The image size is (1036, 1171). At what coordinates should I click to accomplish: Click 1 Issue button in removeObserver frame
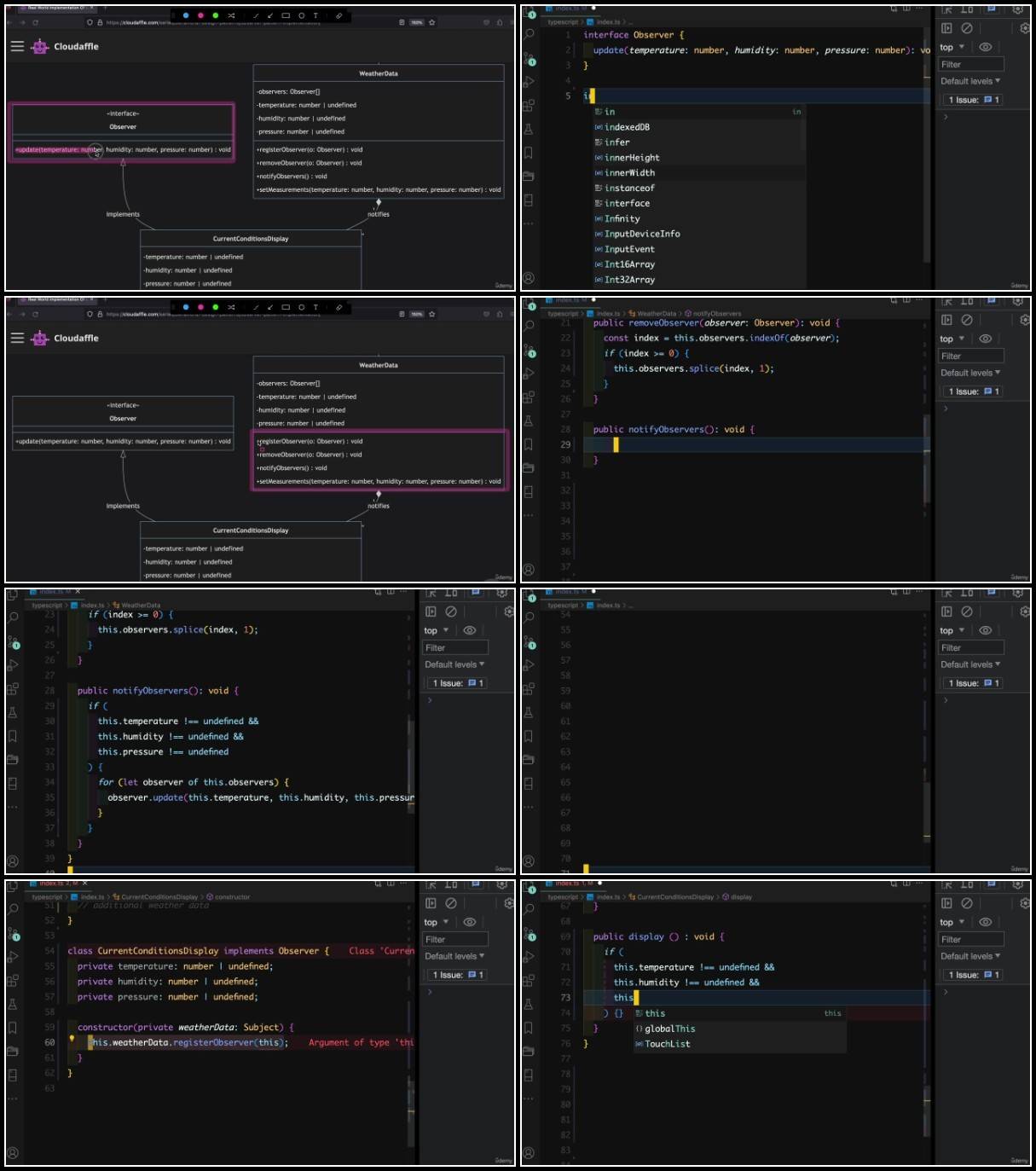click(x=973, y=391)
